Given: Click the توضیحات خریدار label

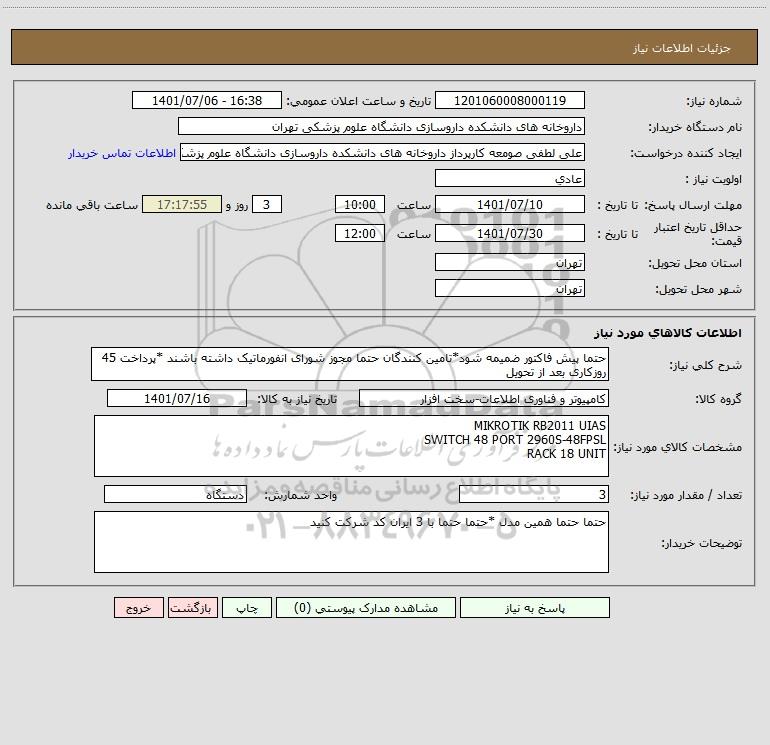Looking at the screenshot, I should click(701, 543).
